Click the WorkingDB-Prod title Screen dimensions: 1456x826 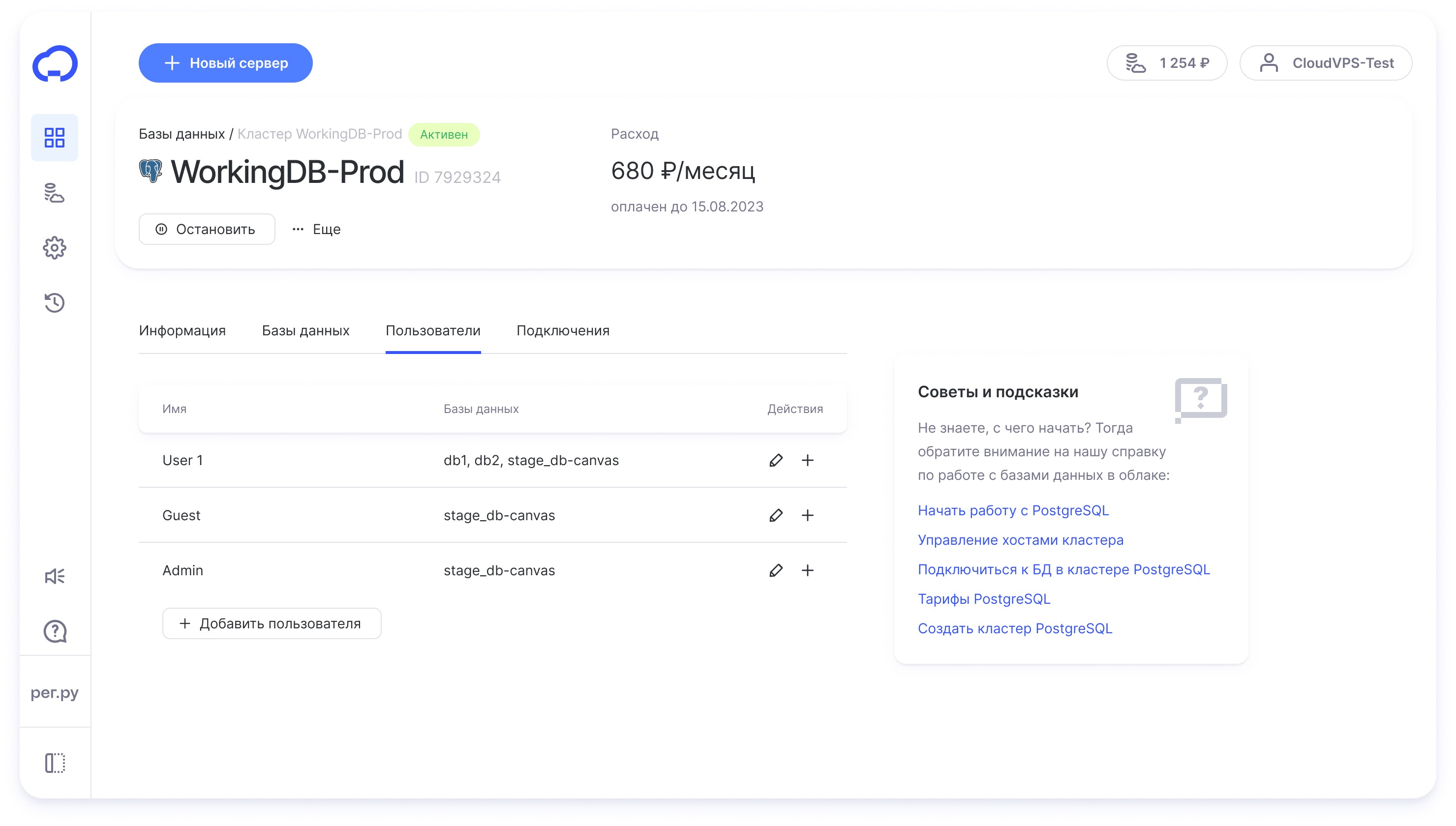(287, 172)
